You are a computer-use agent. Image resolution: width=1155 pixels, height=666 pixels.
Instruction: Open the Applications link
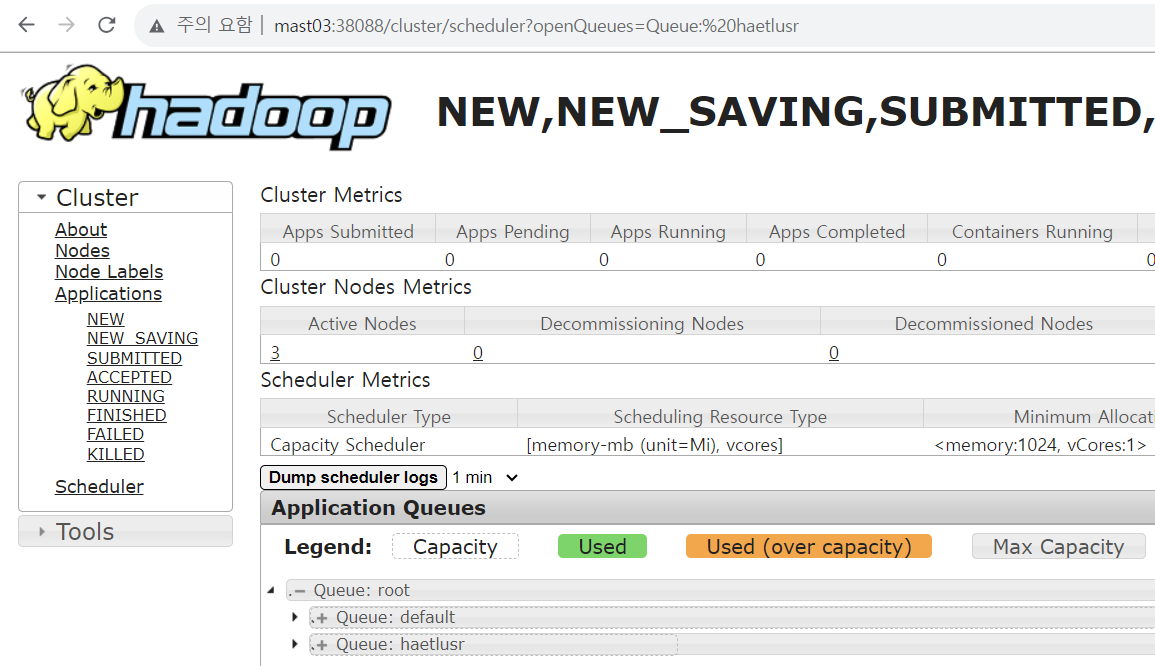(108, 294)
